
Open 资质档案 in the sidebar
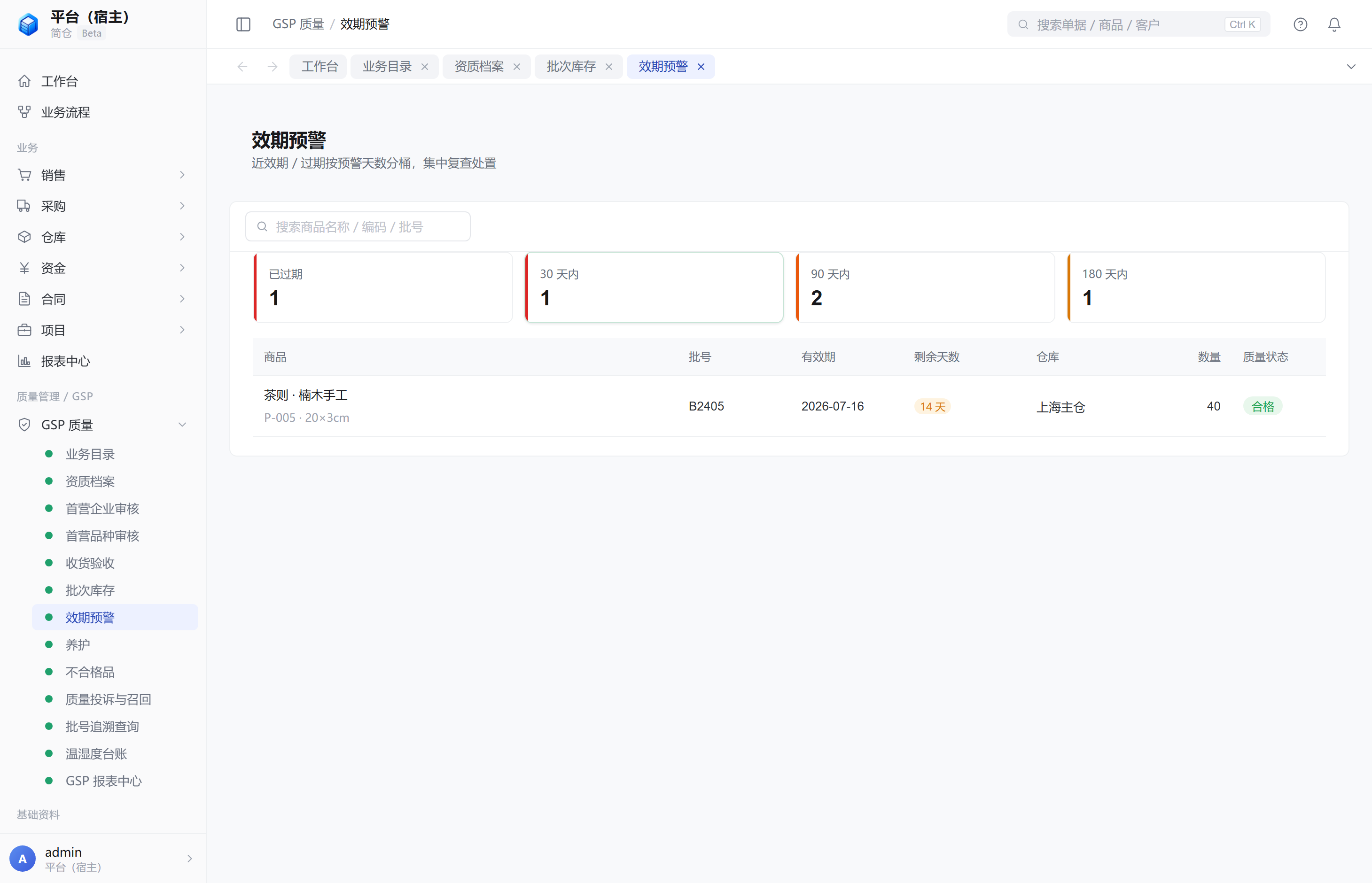pyautogui.click(x=115, y=481)
